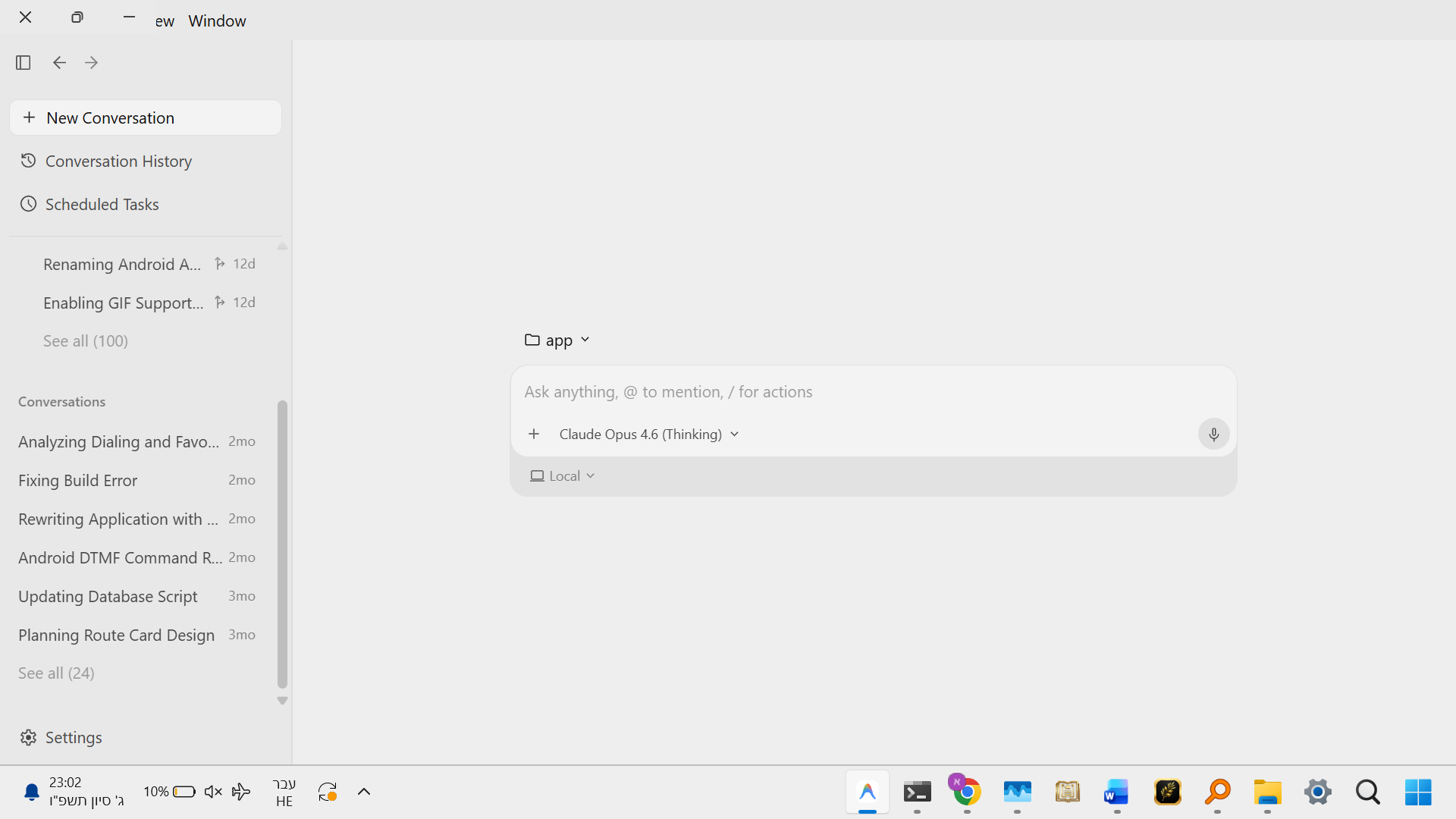Click the plus icon to add context
The image size is (1456, 819).
coord(534,434)
